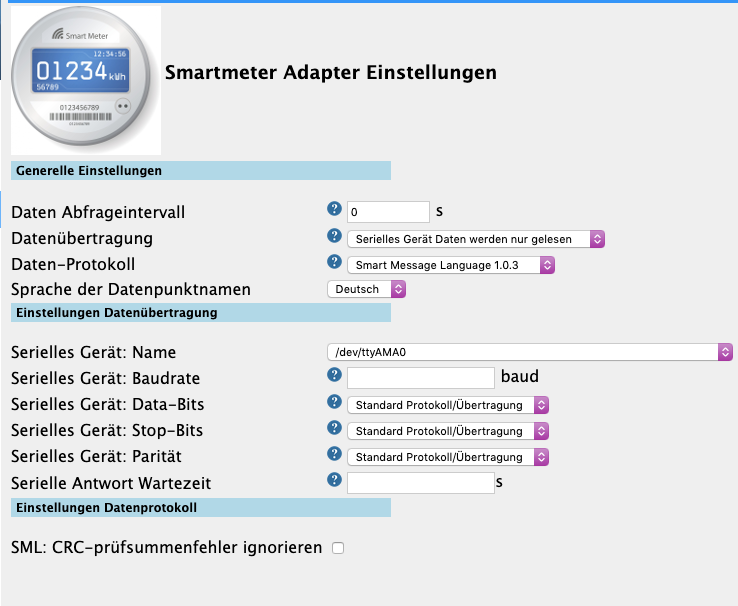Focus the Baudrate input field

point(421,378)
